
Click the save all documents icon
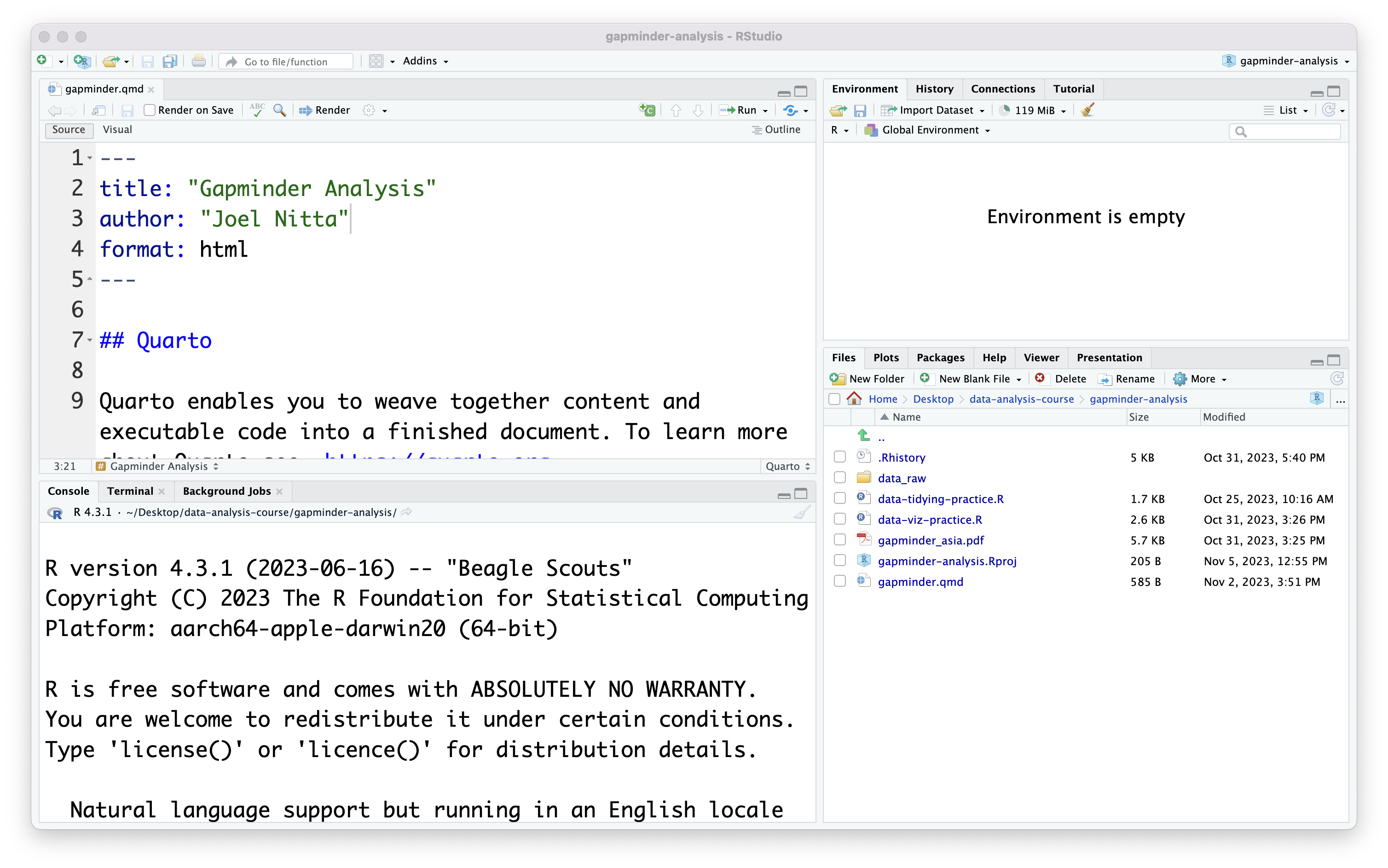click(x=169, y=61)
